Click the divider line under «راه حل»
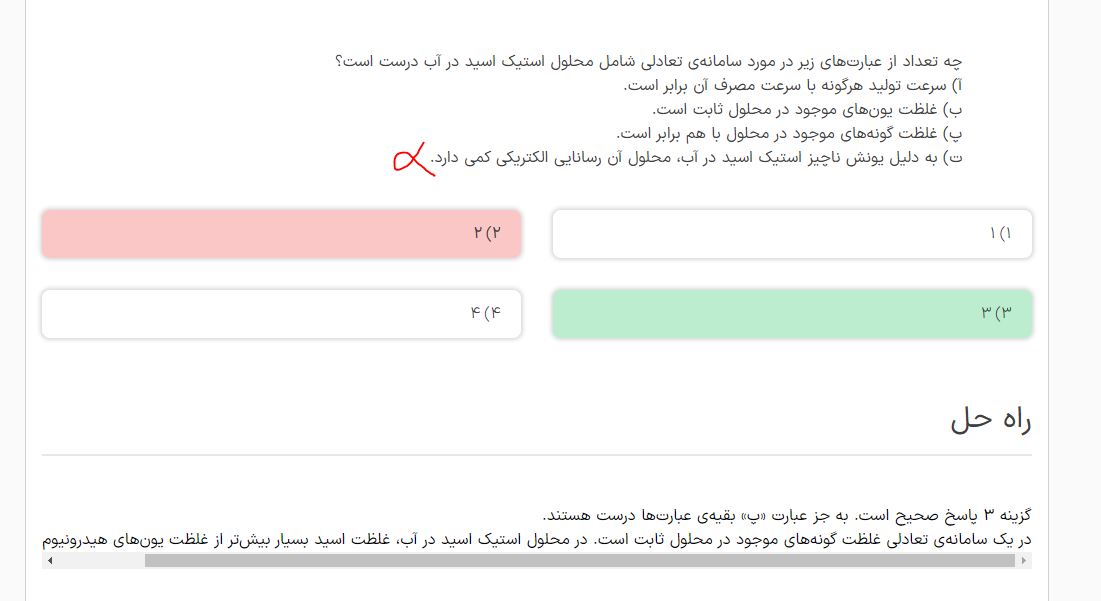 pos(536,455)
